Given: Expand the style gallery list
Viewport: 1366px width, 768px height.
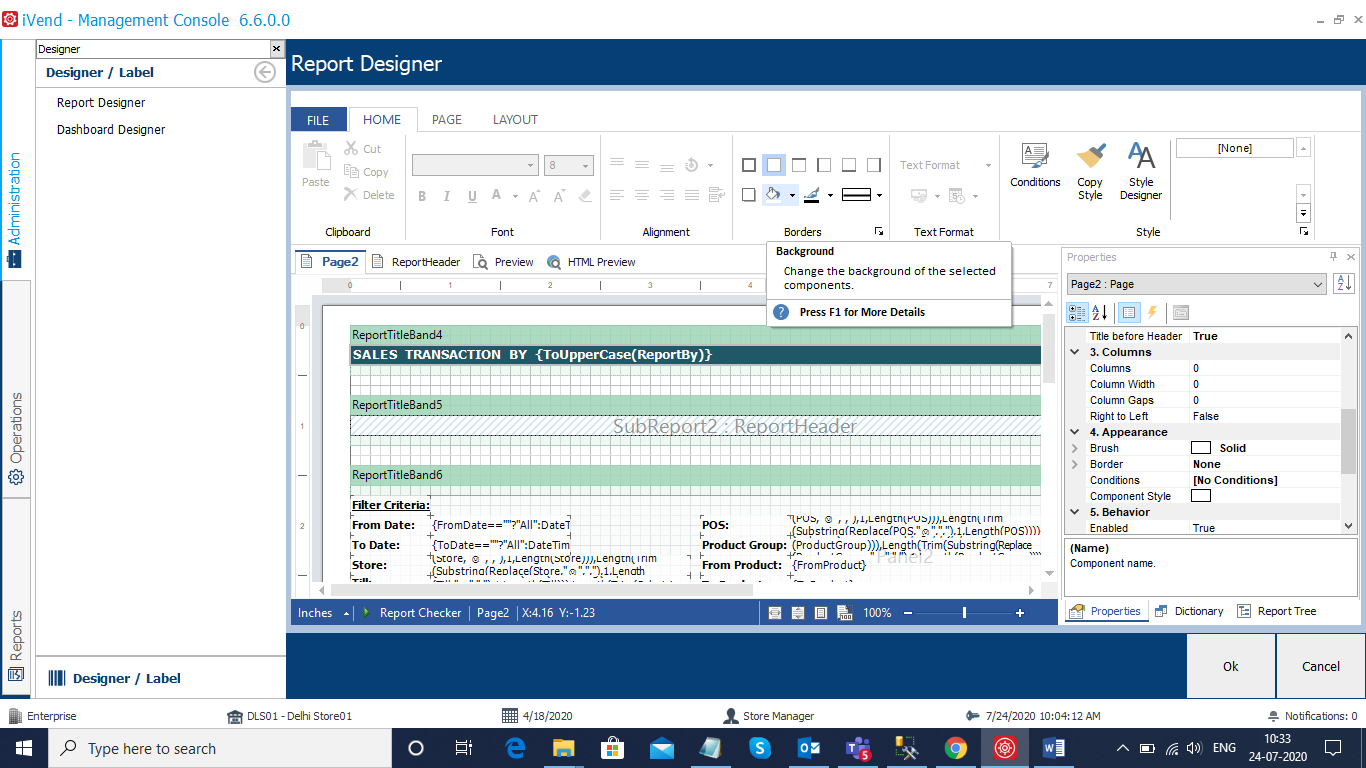Looking at the screenshot, I should (1303, 213).
